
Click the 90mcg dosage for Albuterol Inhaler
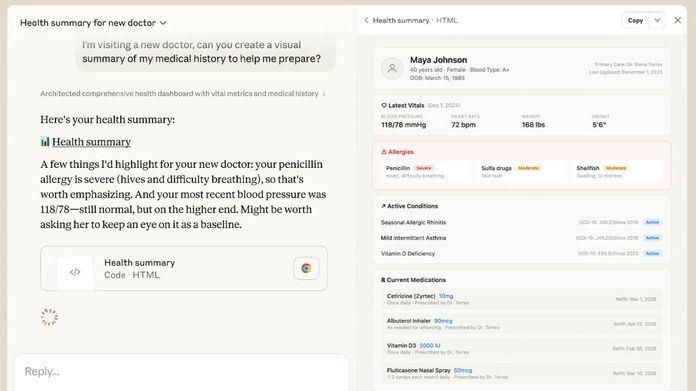tap(443, 321)
